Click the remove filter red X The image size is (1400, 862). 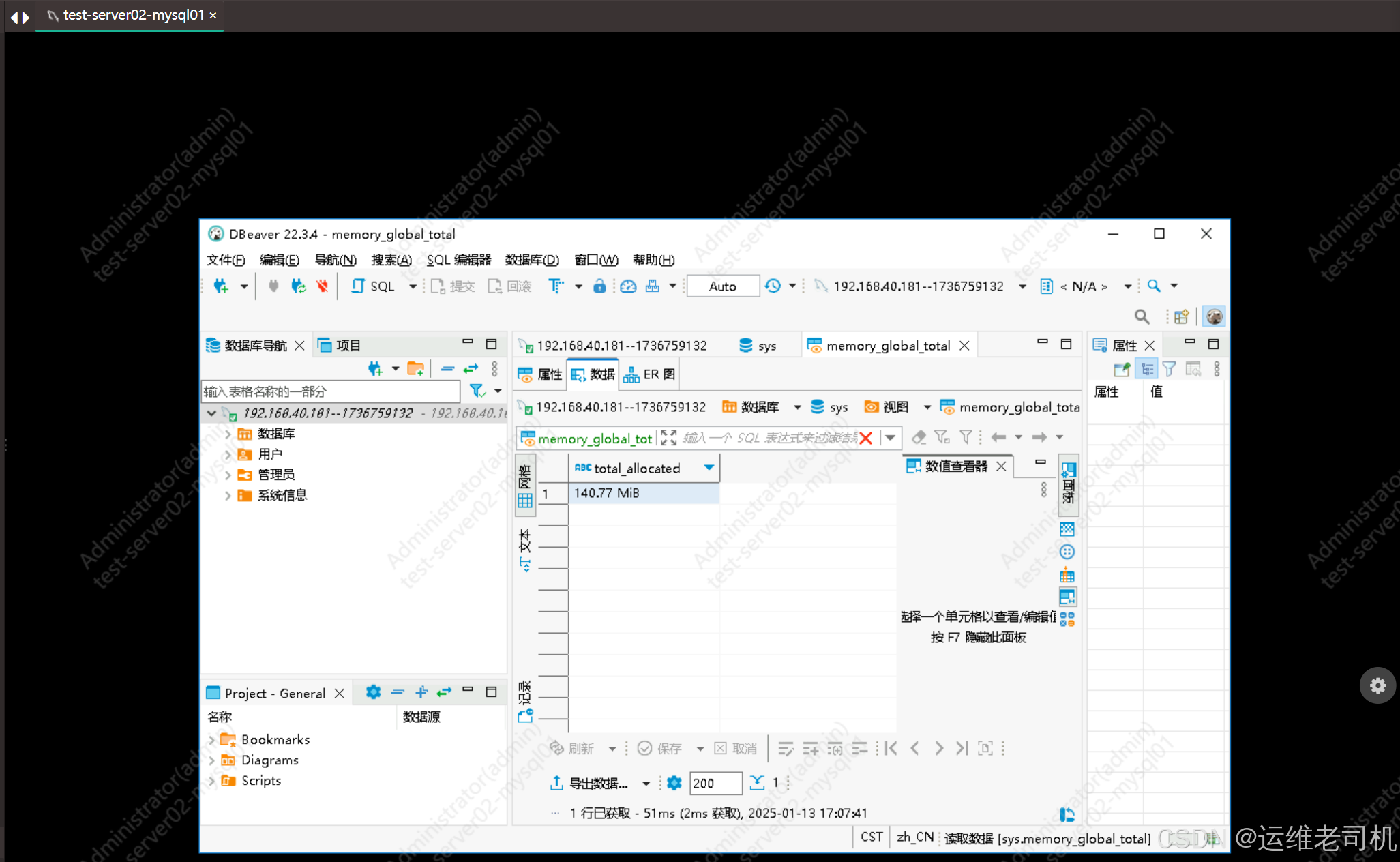pos(866,438)
